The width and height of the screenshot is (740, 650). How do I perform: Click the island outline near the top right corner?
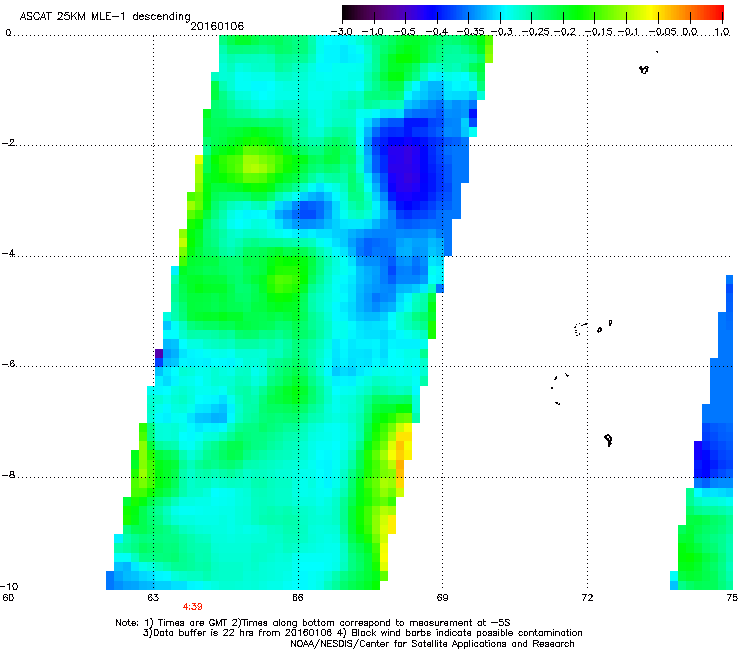pyautogui.click(x=644, y=69)
